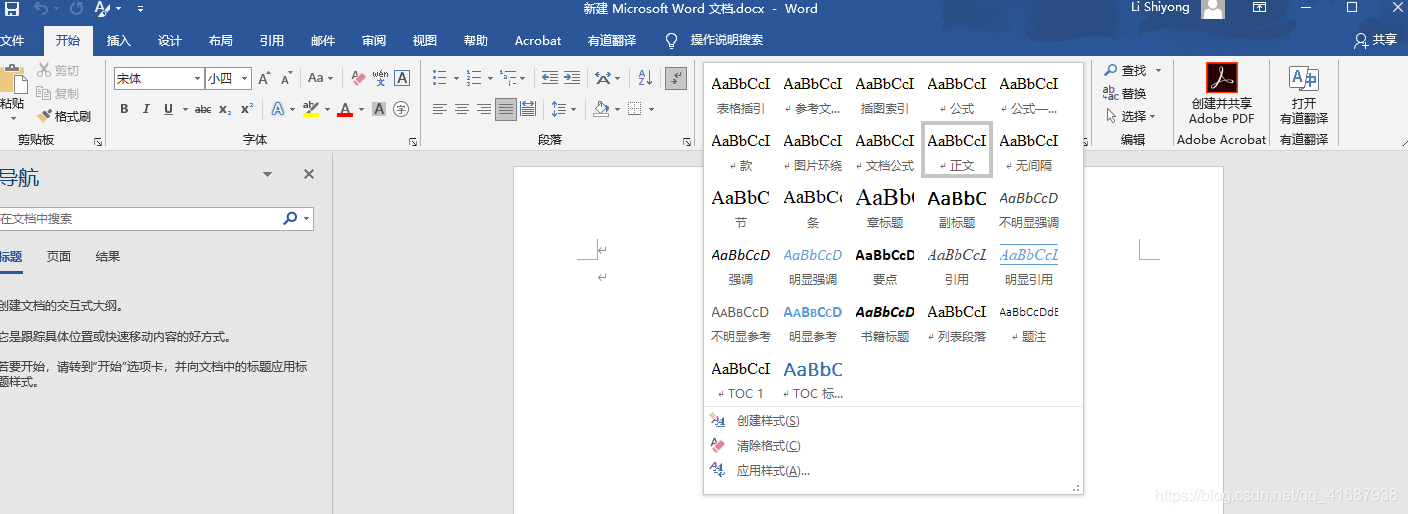Click the line spacing icon
The image size is (1408, 514).
pyautogui.click(x=558, y=109)
